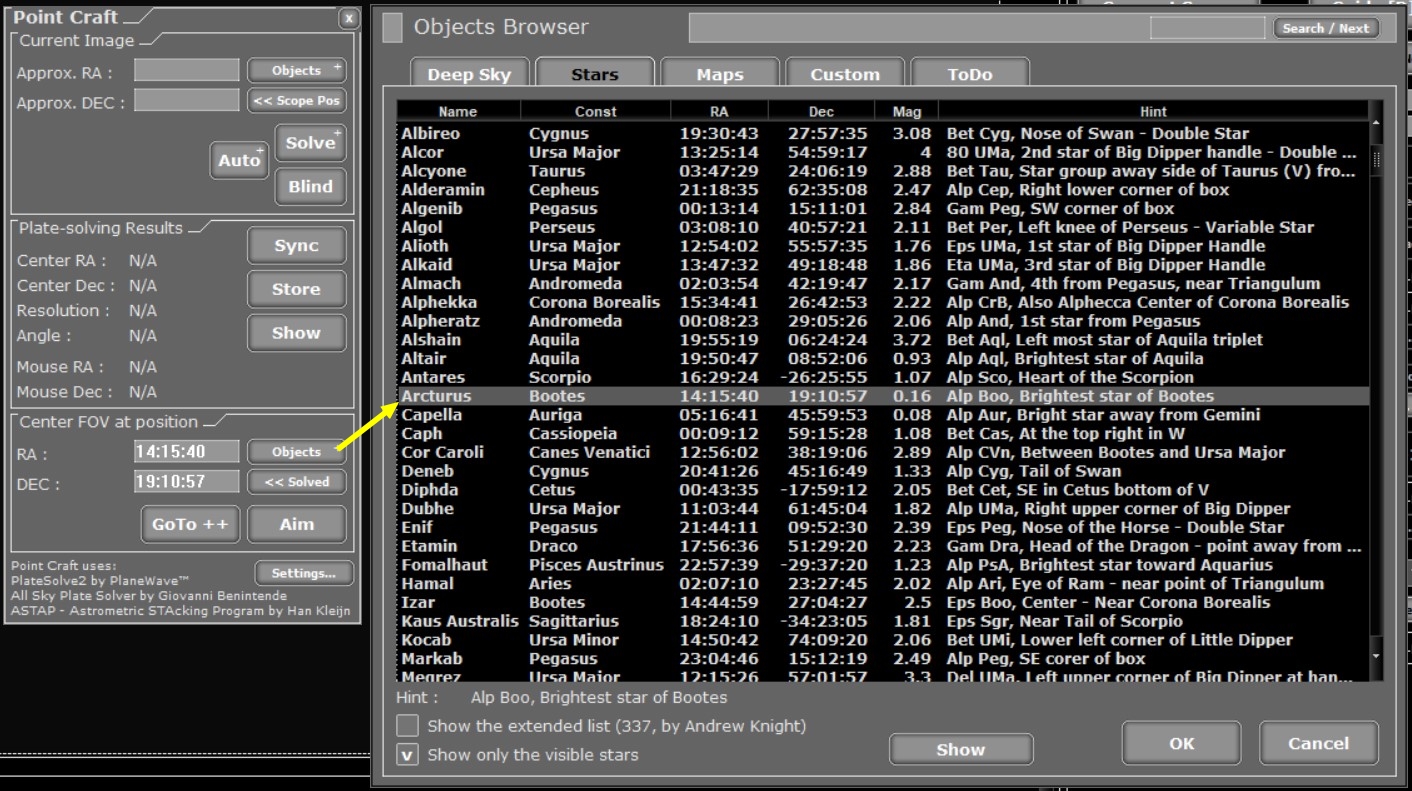This screenshot has width=1412, height=791.
Task: Click the Solve button in Point Craft
Action: [310, 143]
